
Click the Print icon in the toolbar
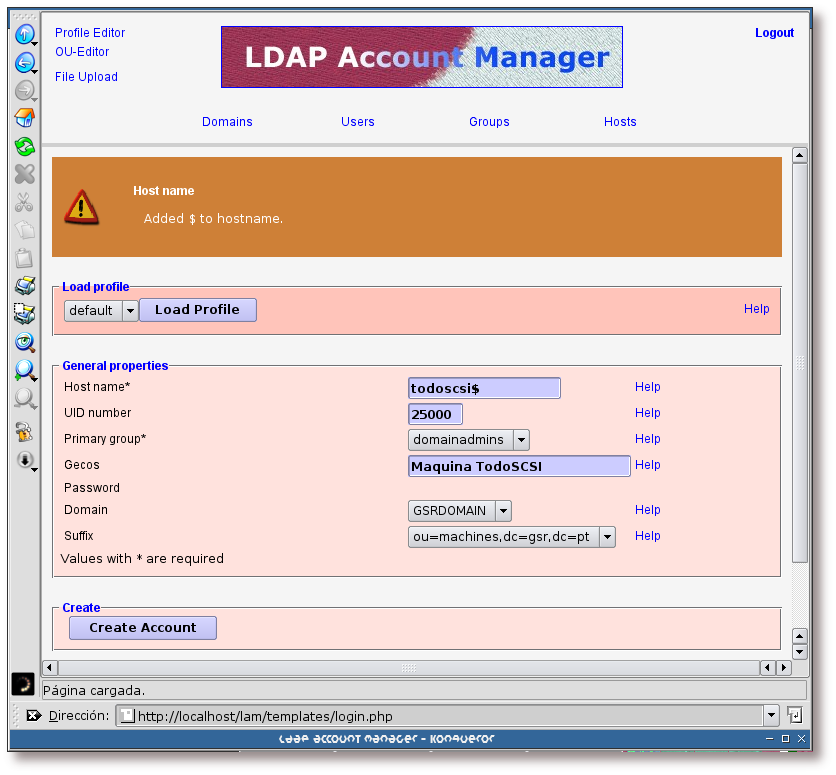coord(24,286)
